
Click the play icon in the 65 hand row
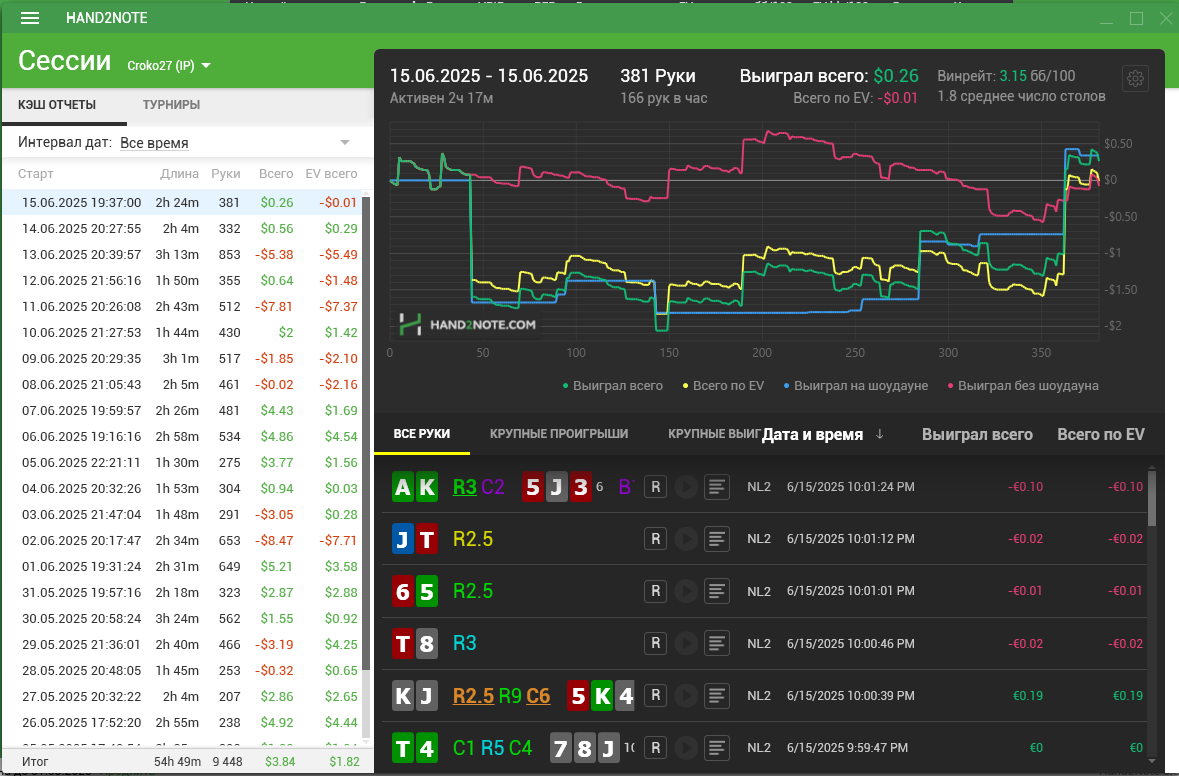(x=686, y=591)
